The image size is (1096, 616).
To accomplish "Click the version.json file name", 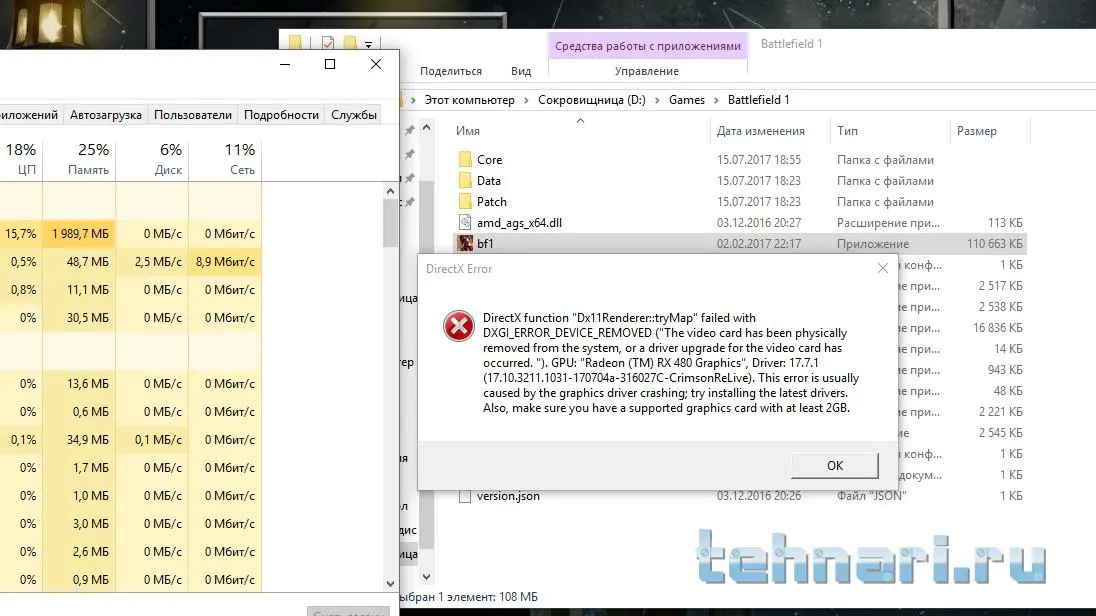I will tap(508, 496).
